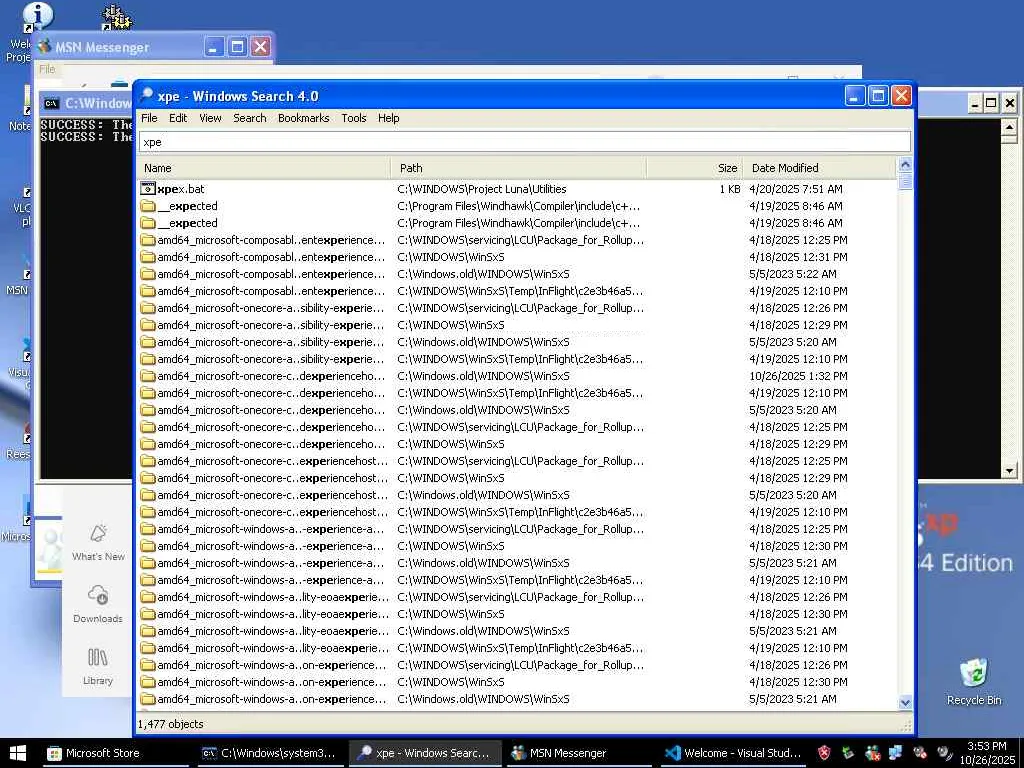The width and height of the screenshot is (1024, 768).
Task: Maximize the Windows Search window
Action: click(x=878, y=96)
